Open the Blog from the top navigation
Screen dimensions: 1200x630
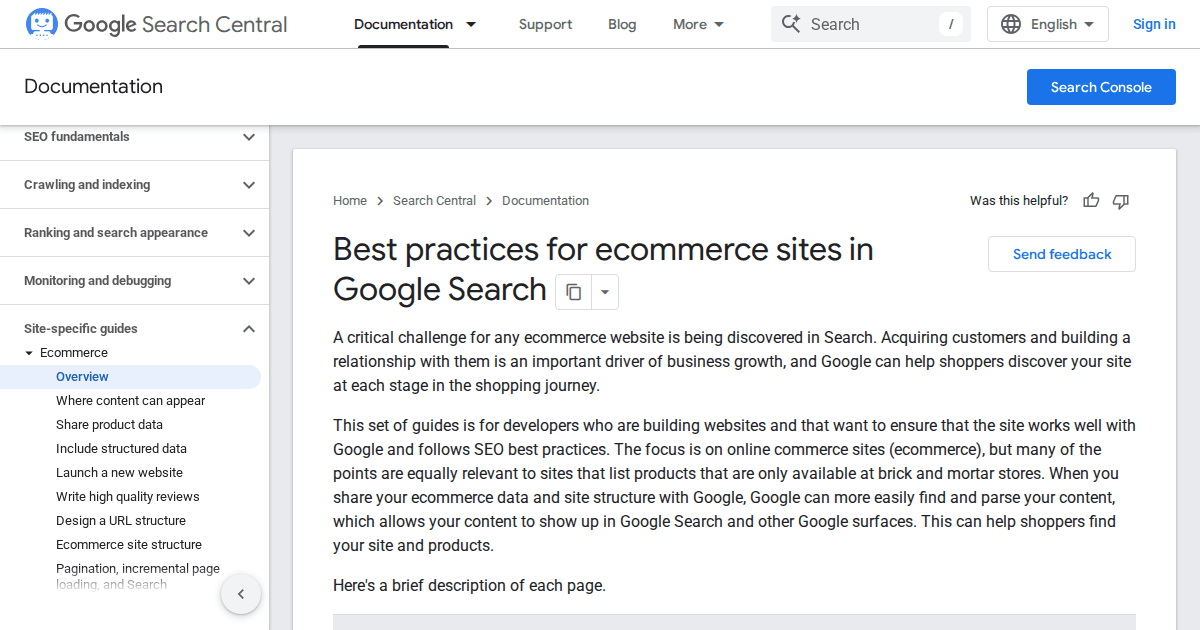click(622, 23)
